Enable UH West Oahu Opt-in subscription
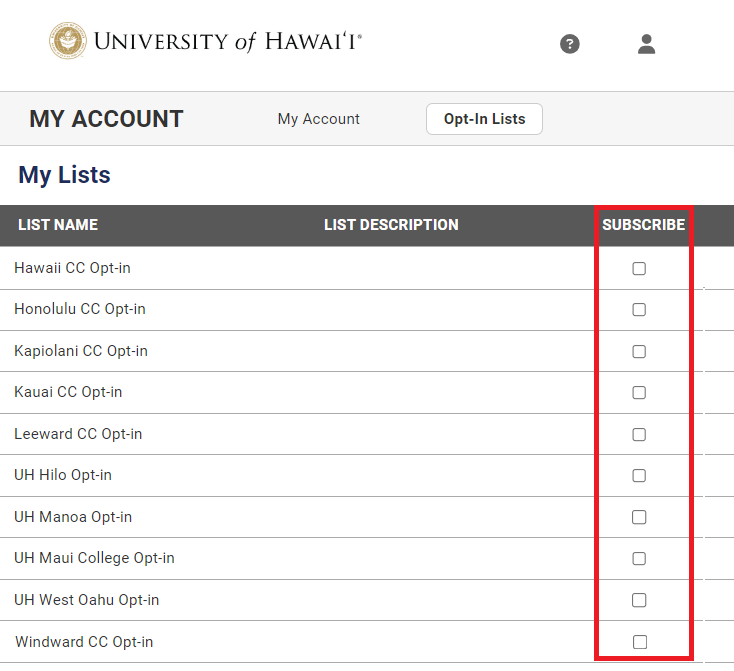The width and height of the screenshot is (734, 671). (639, 600)
